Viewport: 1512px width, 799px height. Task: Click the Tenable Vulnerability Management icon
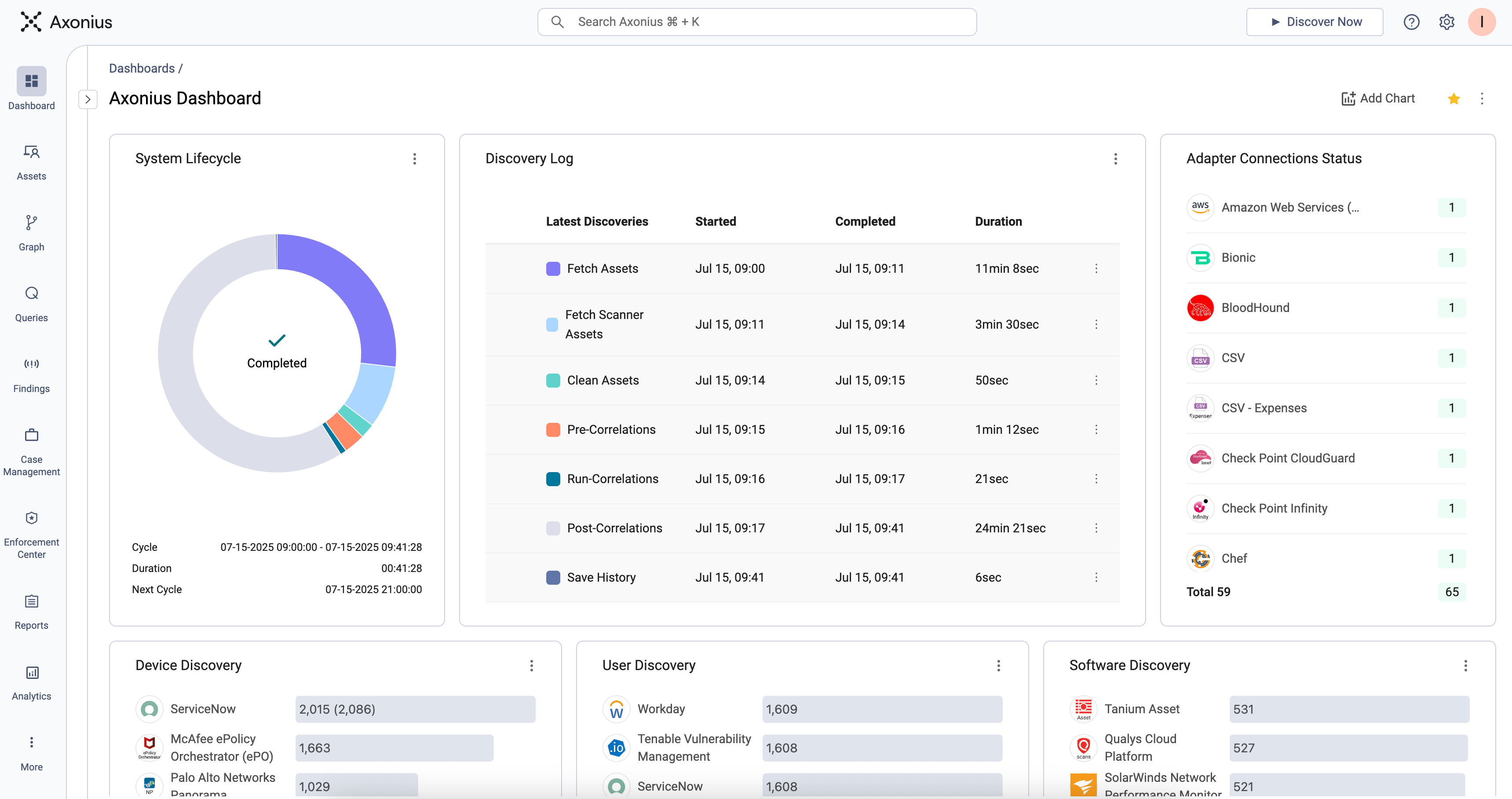click(616, 748)
